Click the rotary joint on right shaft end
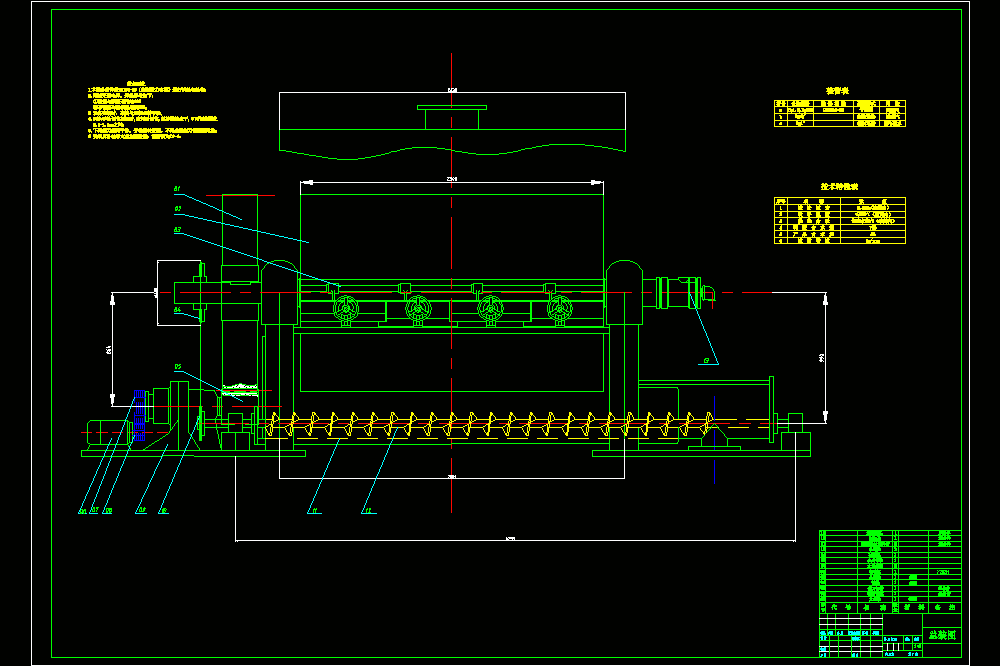Viewport: 1000px width, 666px height. pos(680,293)
